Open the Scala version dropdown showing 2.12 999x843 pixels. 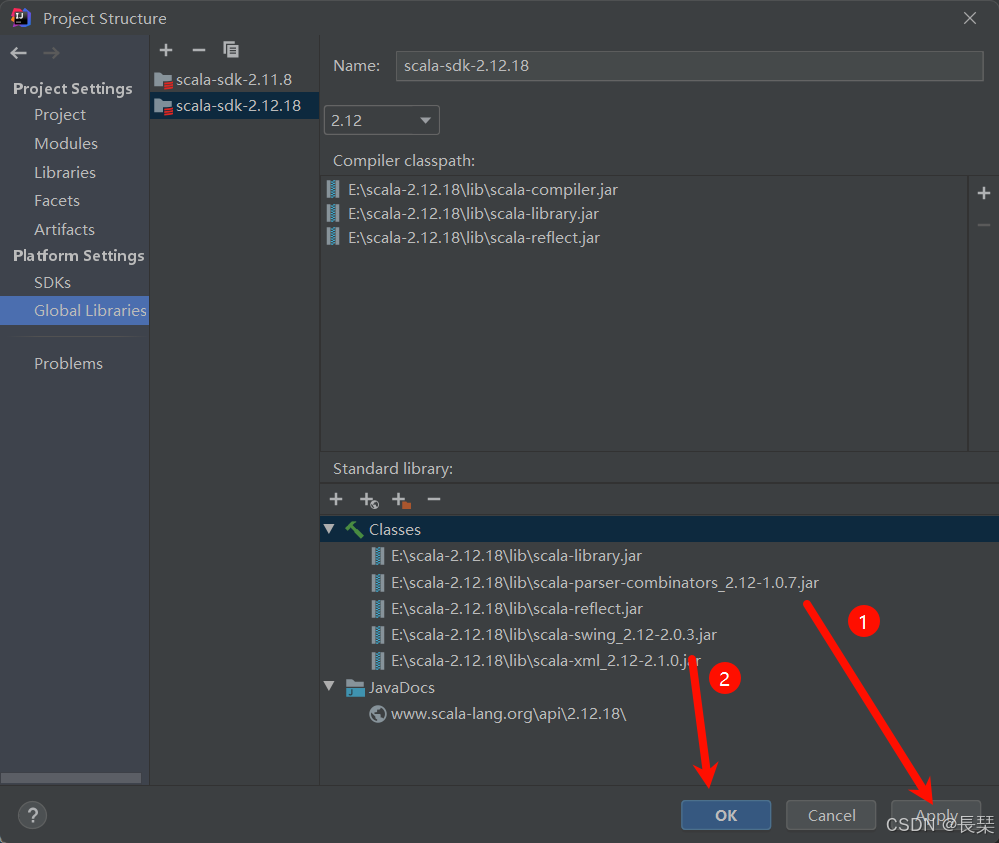[381, 119]
